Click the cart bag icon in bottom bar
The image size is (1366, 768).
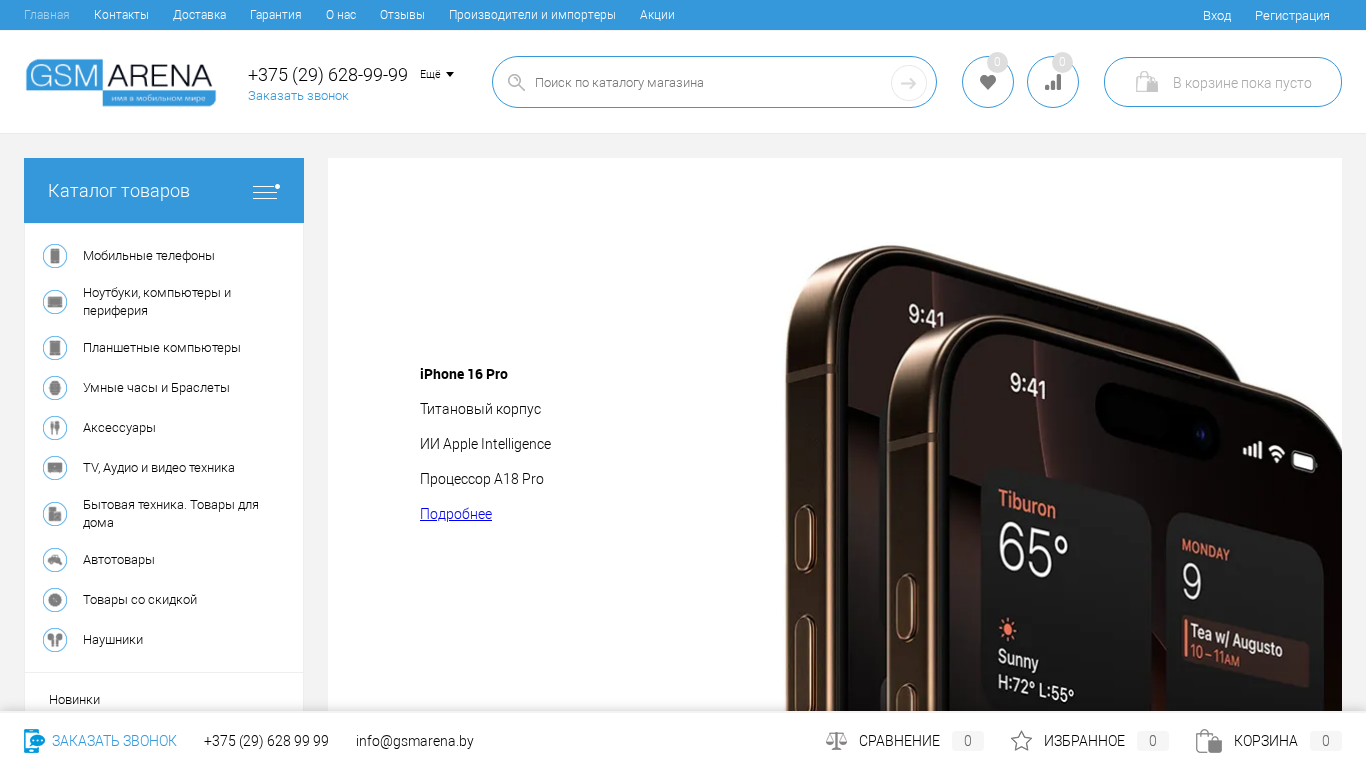click(1208, 741)
